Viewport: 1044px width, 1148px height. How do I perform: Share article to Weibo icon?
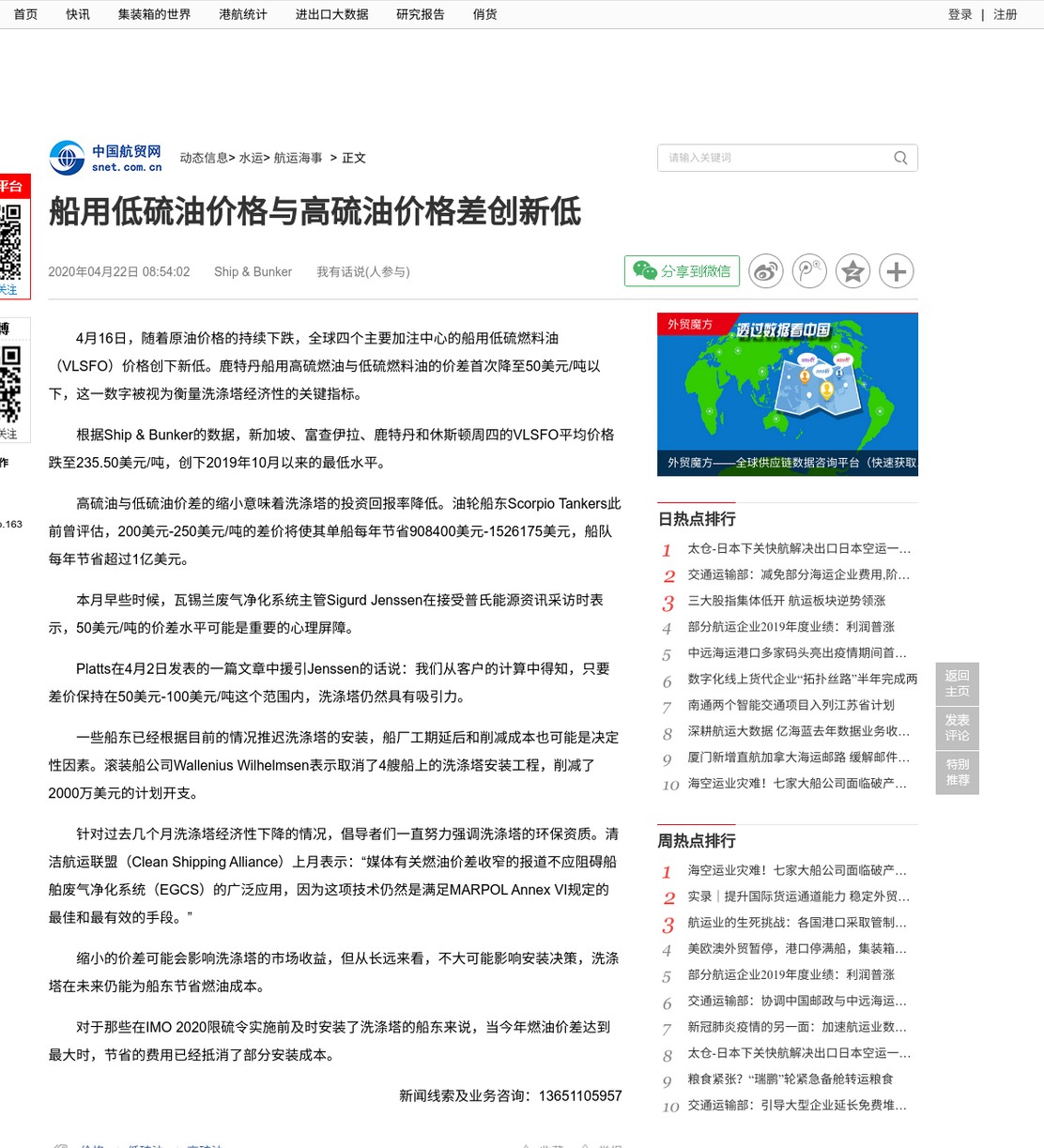click(766, 271)
